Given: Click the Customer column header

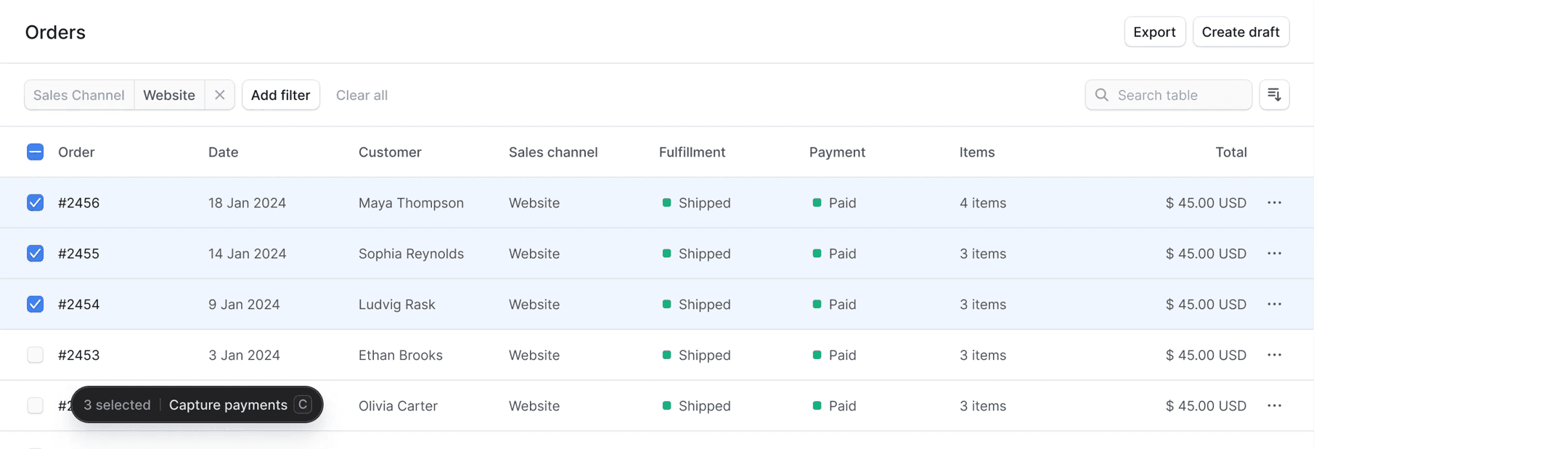Looking at the screenshot, I should tap(390, 152).
